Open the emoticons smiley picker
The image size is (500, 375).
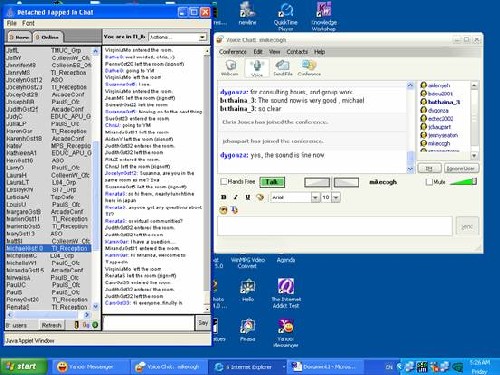tap(223, 210)
